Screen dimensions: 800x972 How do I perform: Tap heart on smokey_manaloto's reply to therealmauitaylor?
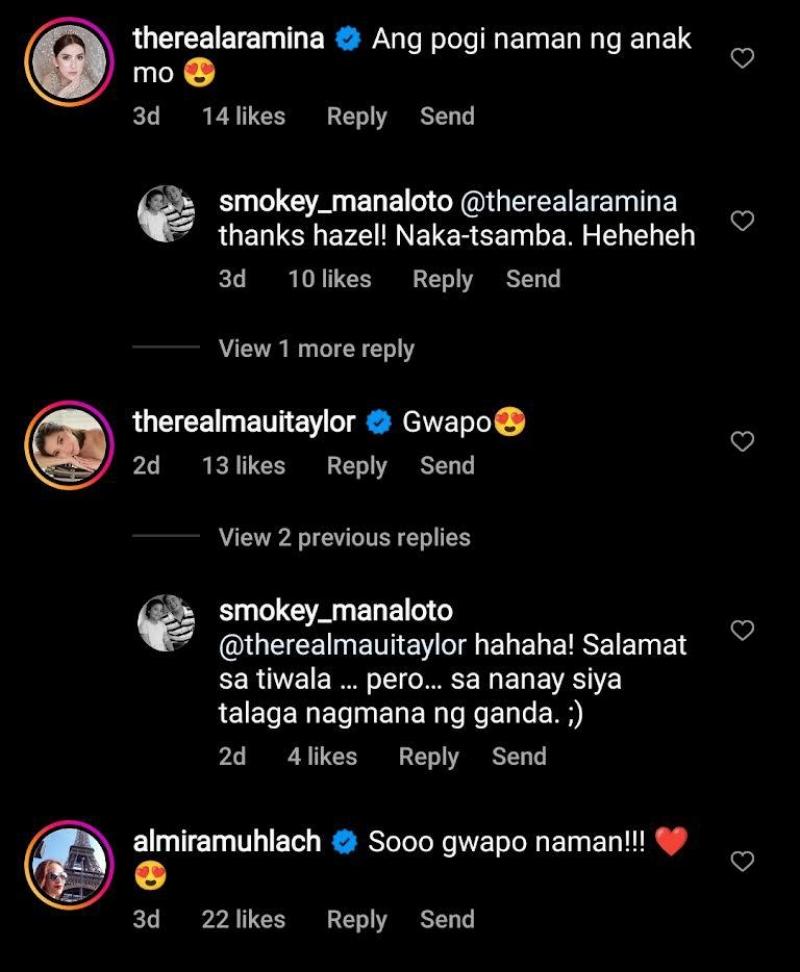click(742, 630)
